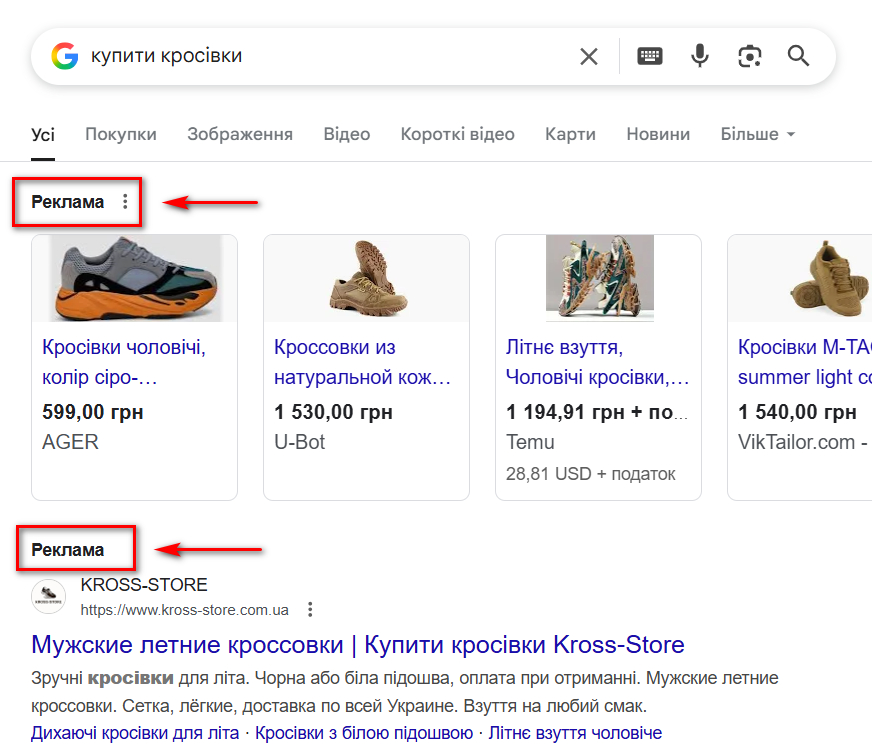Click the https://www.kross-store.com.ua URL
The image size is (872, 754).
185,610
